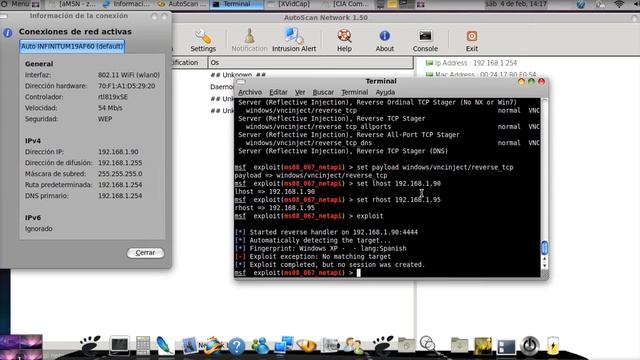Open the Menu button in top panel
The width and height of the screenshot is (640, 360).
click(x=20, y=4)
